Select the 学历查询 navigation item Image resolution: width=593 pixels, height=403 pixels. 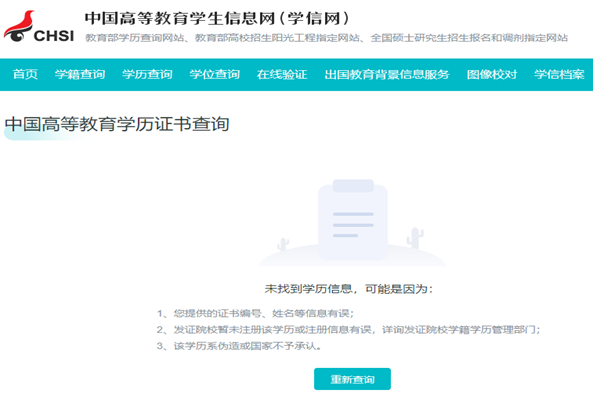click(x=147, y=74)
